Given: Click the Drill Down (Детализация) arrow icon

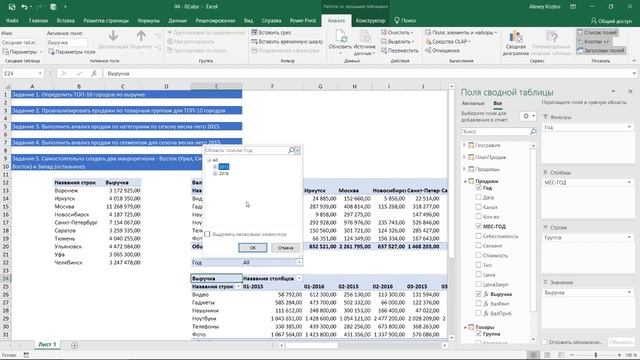Looking at the screenshot, I should point(113,36).
